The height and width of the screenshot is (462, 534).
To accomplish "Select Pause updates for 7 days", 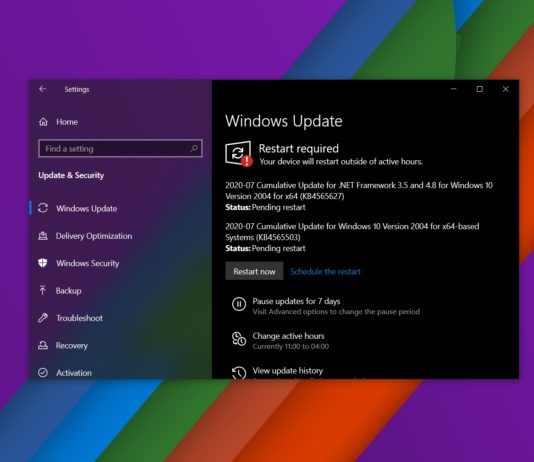I will point(296,301).
